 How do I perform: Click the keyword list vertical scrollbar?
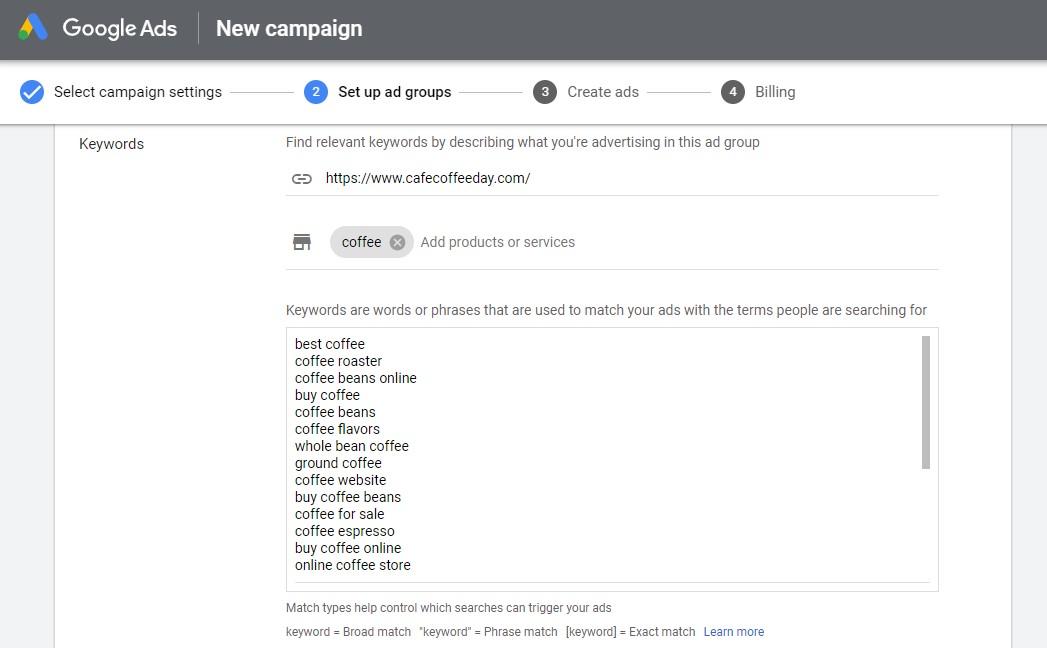click(925, 402)
